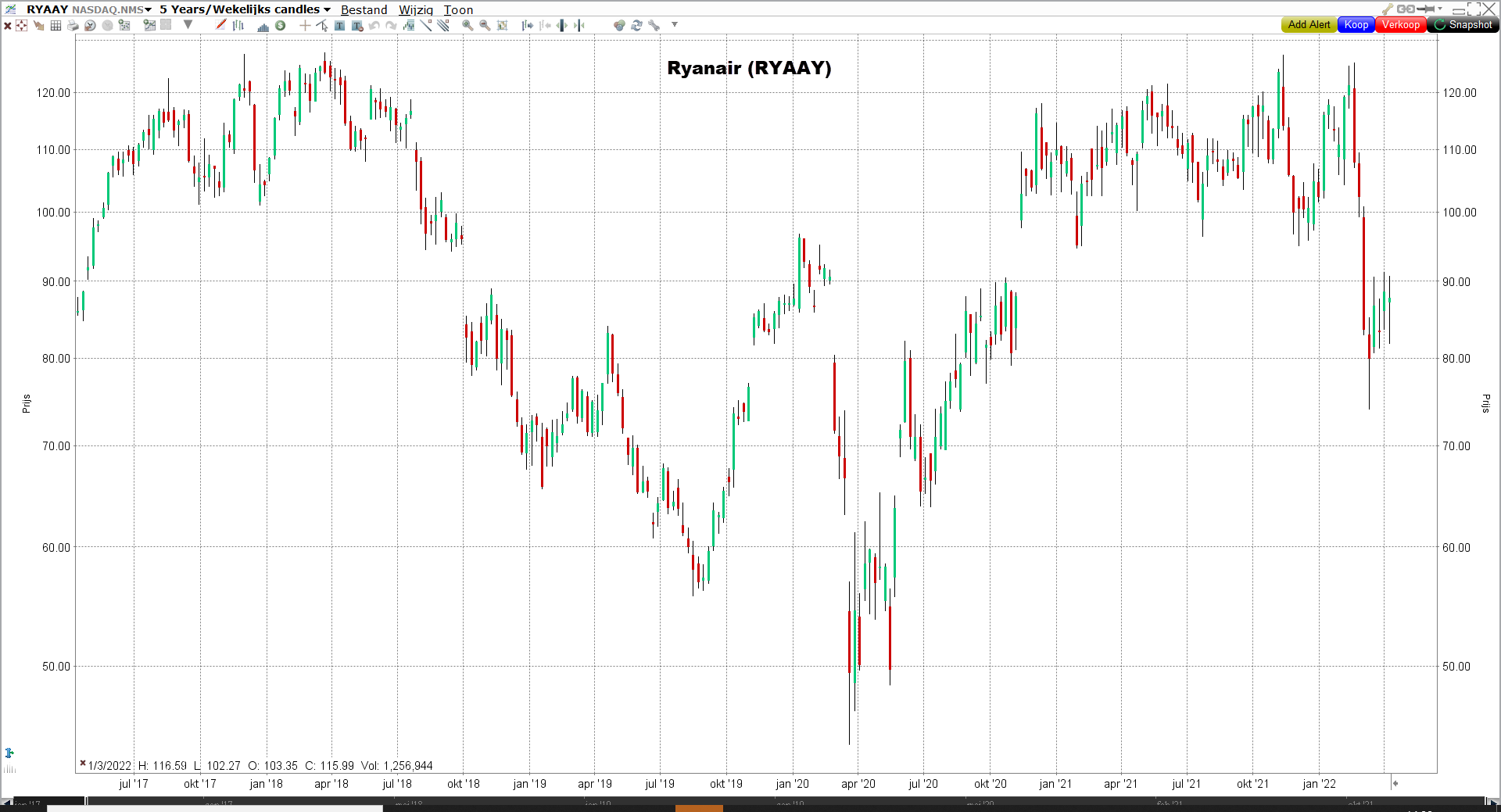This screenshot has height=812, width=1501.
Task: Open the Wijzig menu
Action: (416, 10)
